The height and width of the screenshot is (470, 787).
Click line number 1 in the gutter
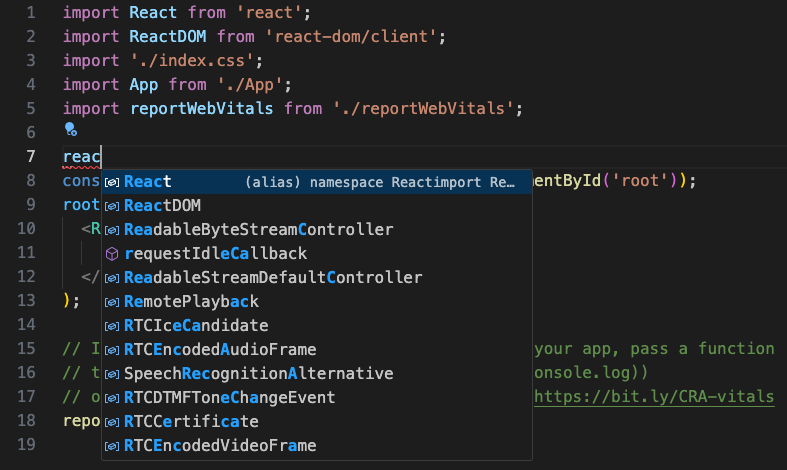[x=31, y=13]
